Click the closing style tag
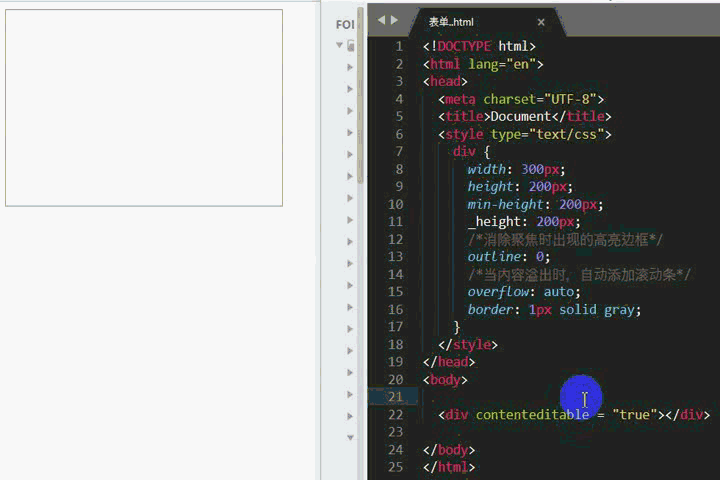 467,344
